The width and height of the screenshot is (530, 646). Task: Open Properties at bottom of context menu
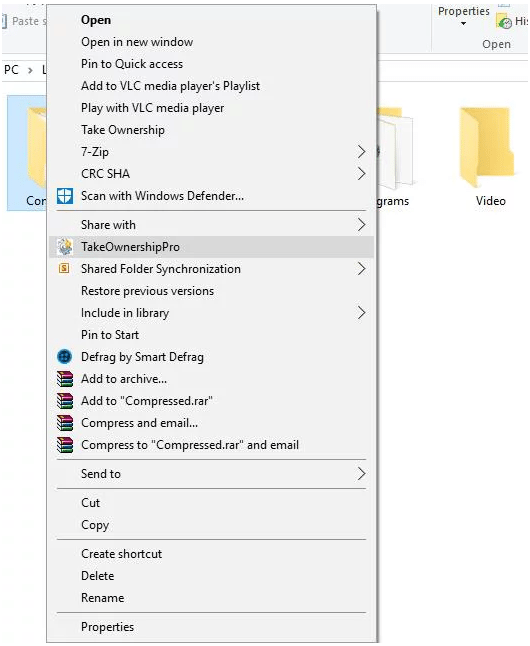coord(211,627)
